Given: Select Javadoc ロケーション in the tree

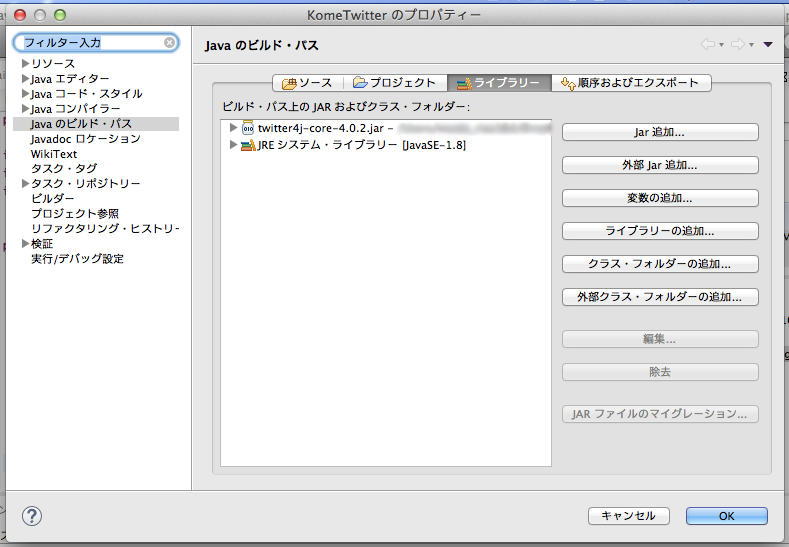Looking at the screenshot, I should pos(86,139).
